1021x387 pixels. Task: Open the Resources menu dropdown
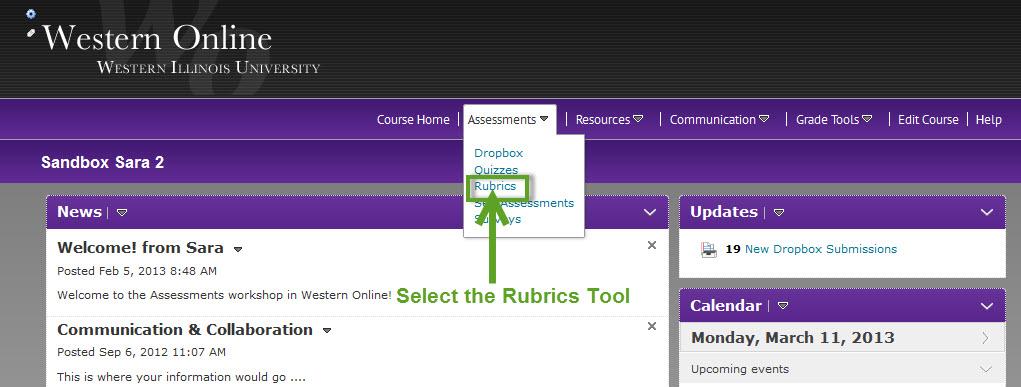click(609, 119)
